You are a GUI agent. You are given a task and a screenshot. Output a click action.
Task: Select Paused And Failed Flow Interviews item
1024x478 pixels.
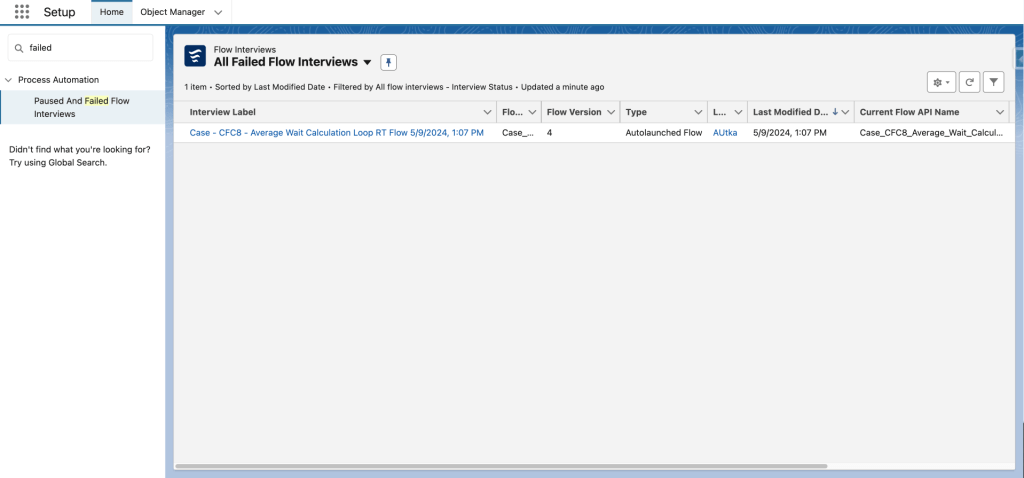pos(82,107)
